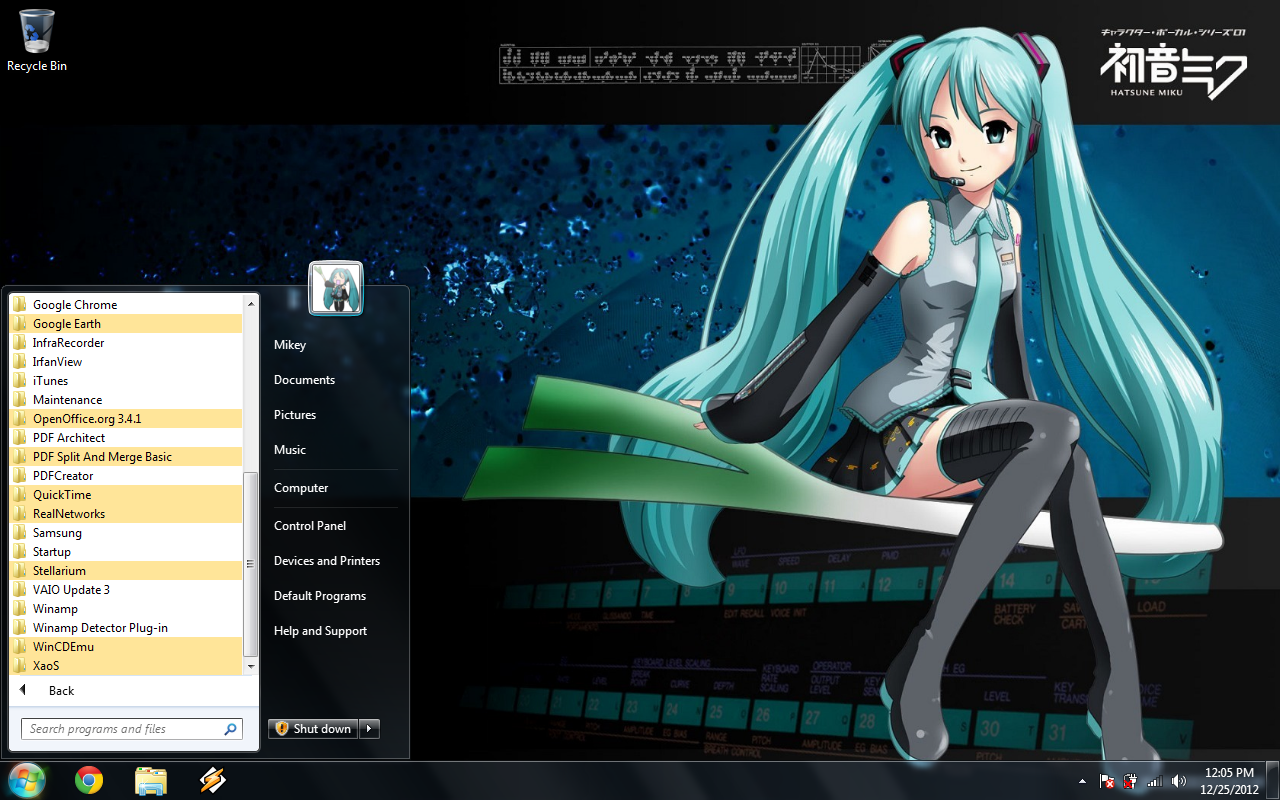This screenshot has width=1280, height=800.
Task: Click the network signal tray icon
Action: pyautogui.click(x=1155, y=781)
